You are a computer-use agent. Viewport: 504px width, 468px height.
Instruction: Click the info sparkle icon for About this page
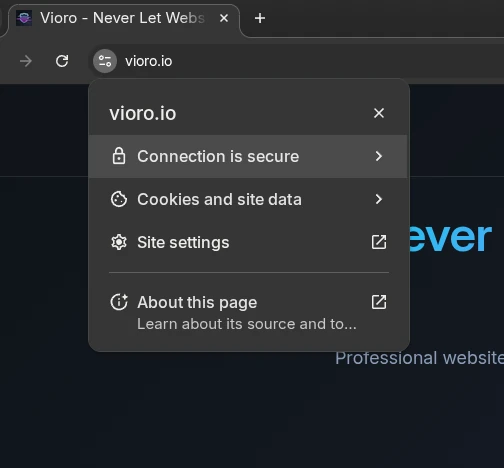coord(119,302)
